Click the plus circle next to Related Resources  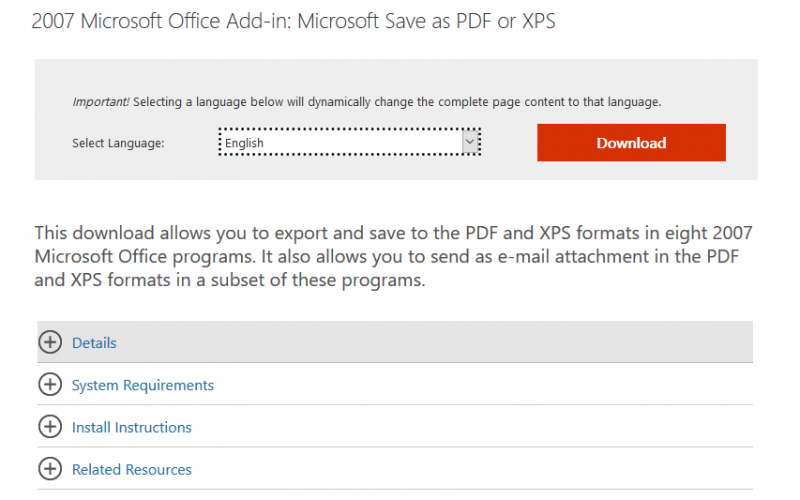pos(50,469)
